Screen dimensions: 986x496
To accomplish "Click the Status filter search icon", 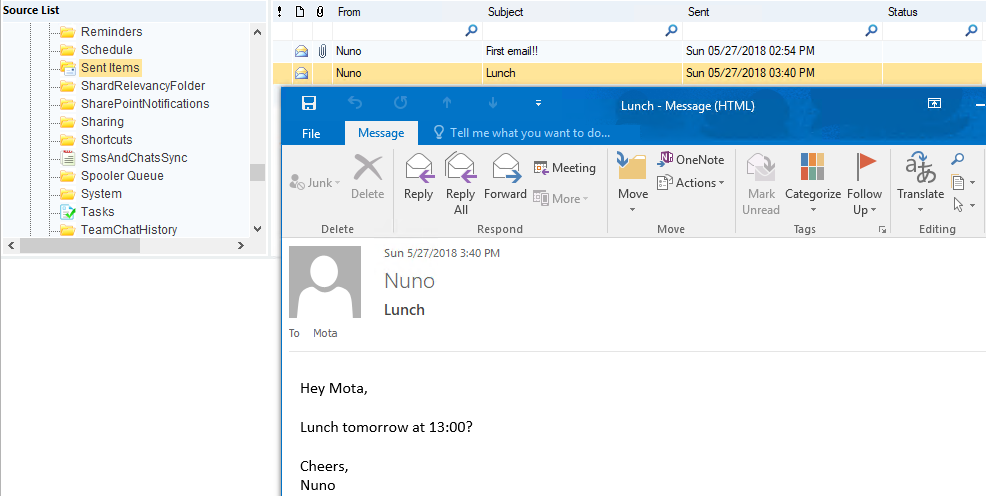I will pos(972,30).
